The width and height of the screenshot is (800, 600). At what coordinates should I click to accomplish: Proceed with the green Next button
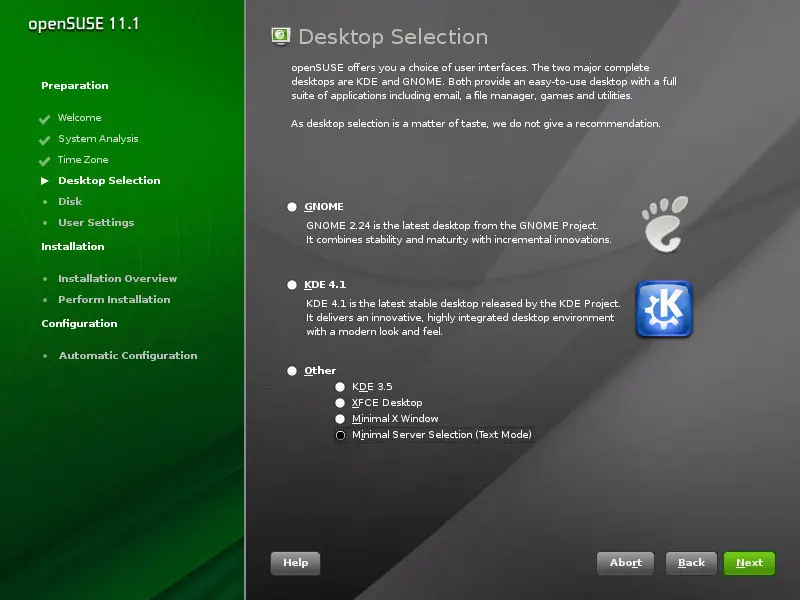coord(749,563)
